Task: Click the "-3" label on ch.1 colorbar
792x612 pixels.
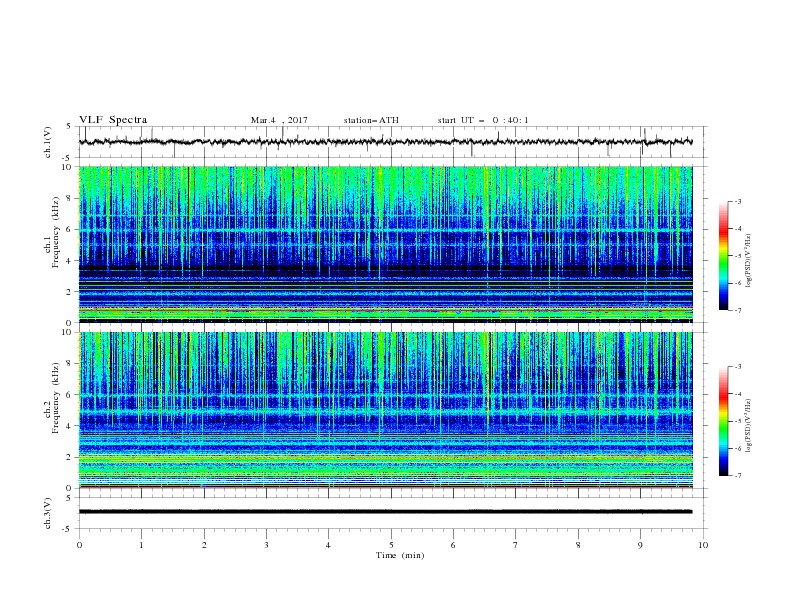Action: 738,201
